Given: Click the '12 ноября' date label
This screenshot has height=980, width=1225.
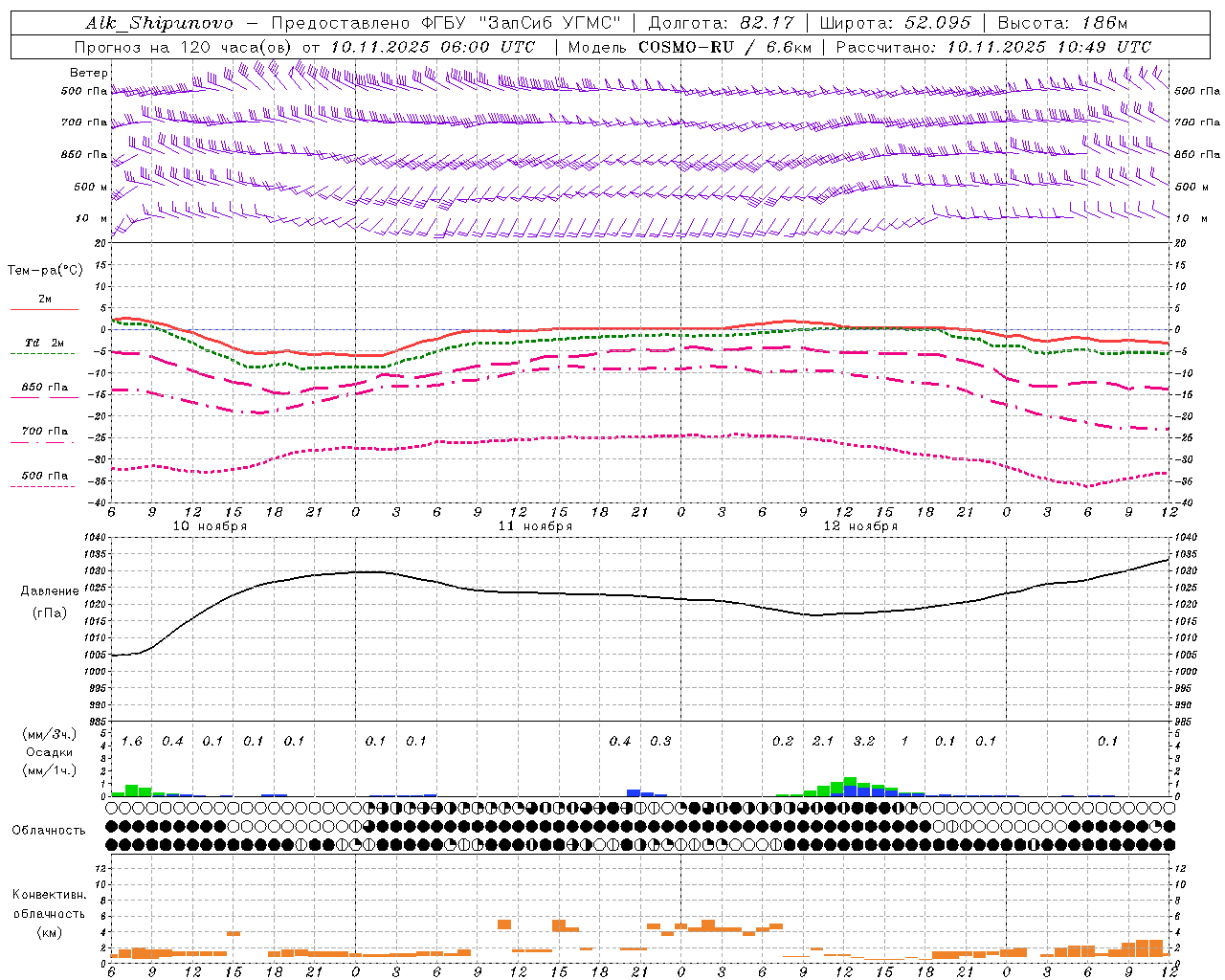Looking at the screenshot, I should coord(860,526).
